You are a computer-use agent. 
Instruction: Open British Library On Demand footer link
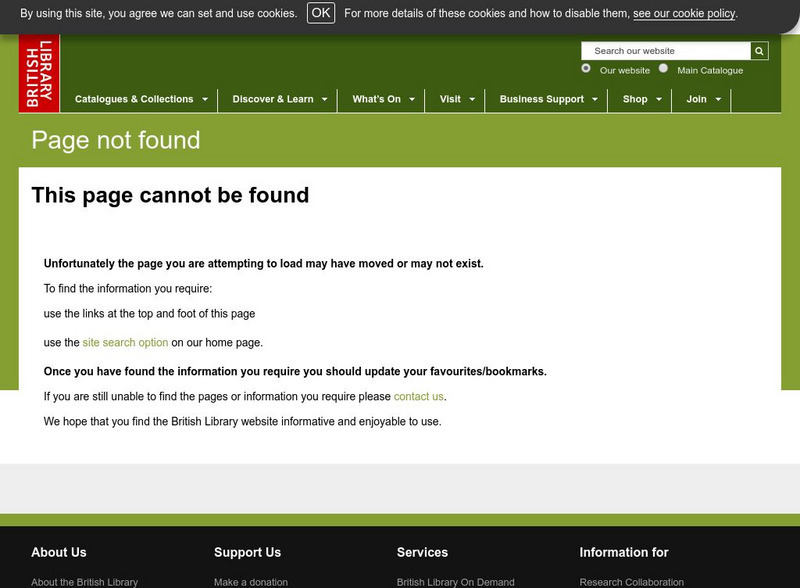456,582
